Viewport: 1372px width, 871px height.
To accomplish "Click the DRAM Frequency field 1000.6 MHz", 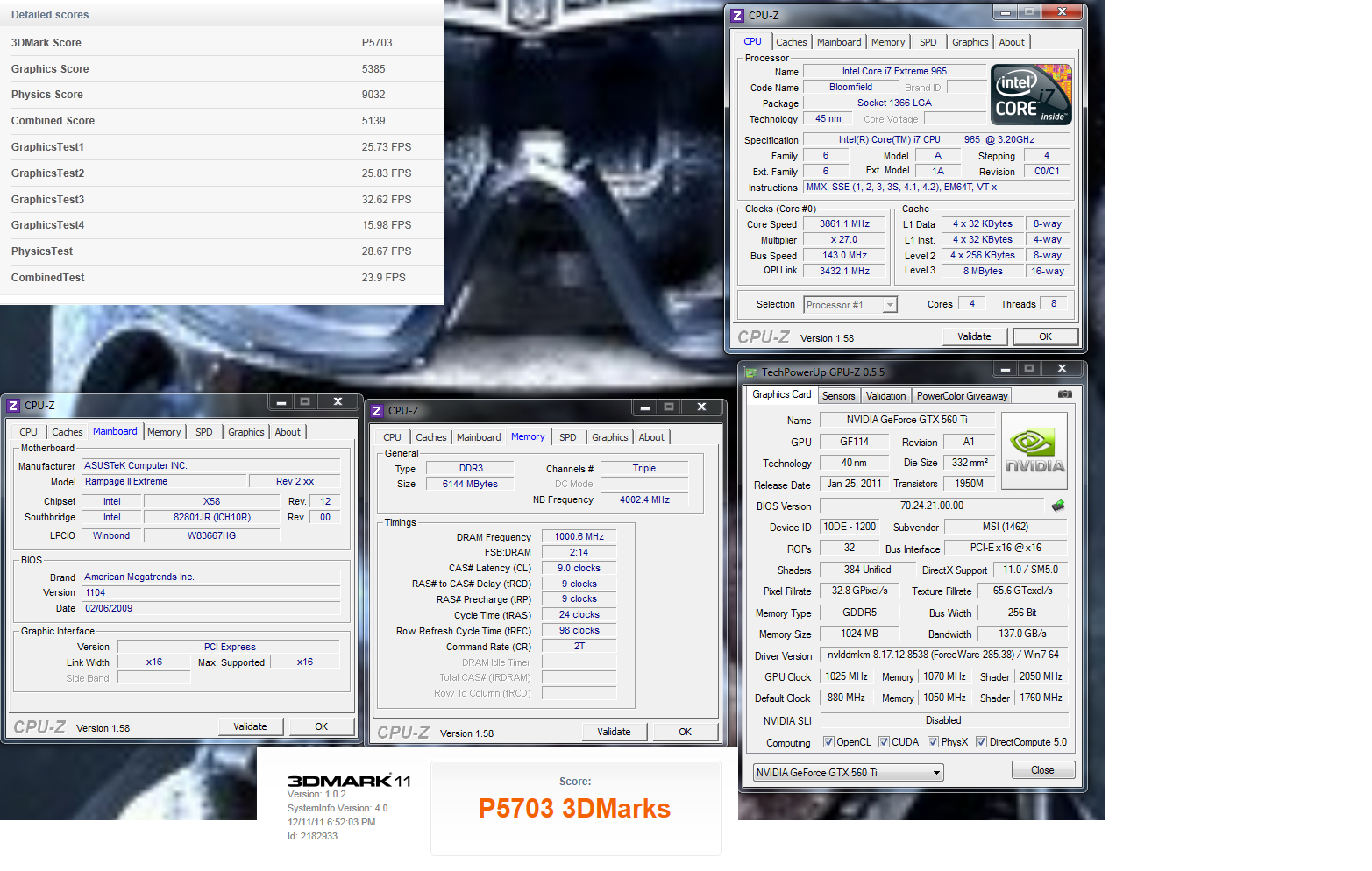I will [x=579, y=536].
